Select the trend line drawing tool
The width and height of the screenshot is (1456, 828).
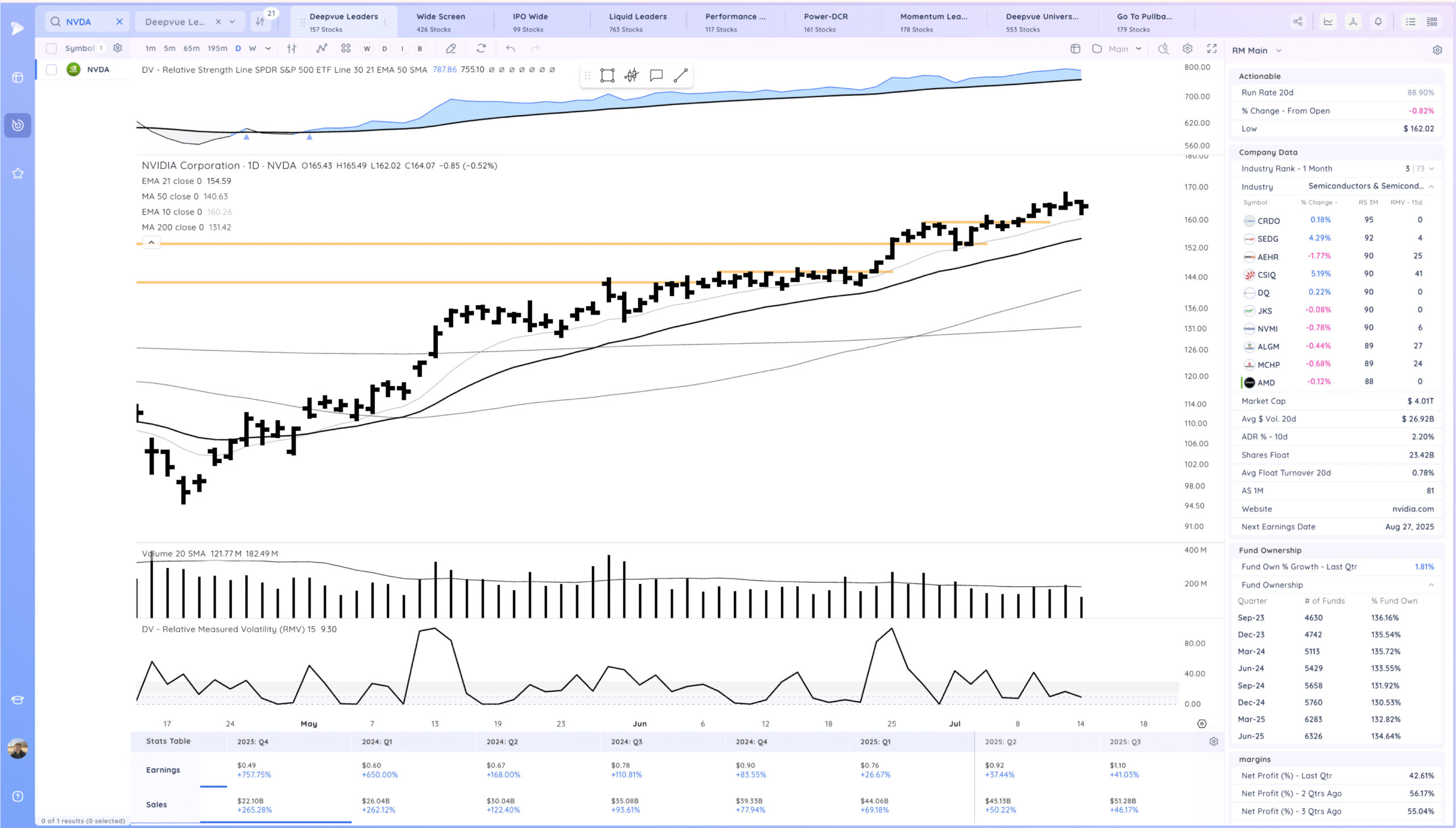pos(680,76)
